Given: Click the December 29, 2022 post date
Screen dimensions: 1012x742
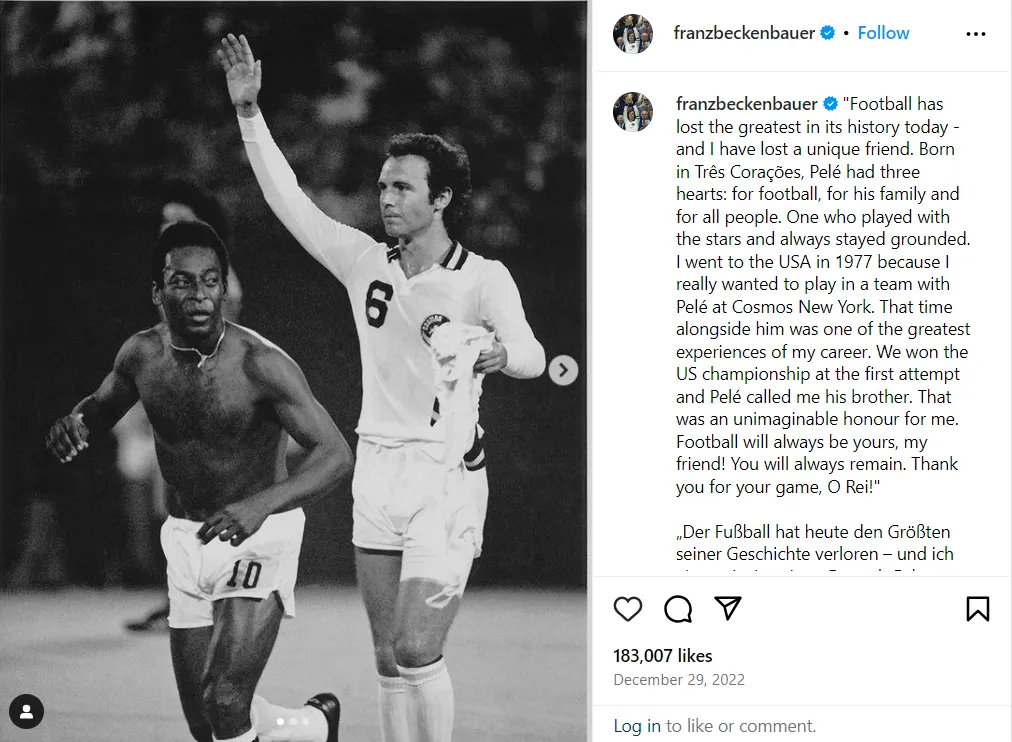Looking at the screenshot, I should click(x=679, y=680).
